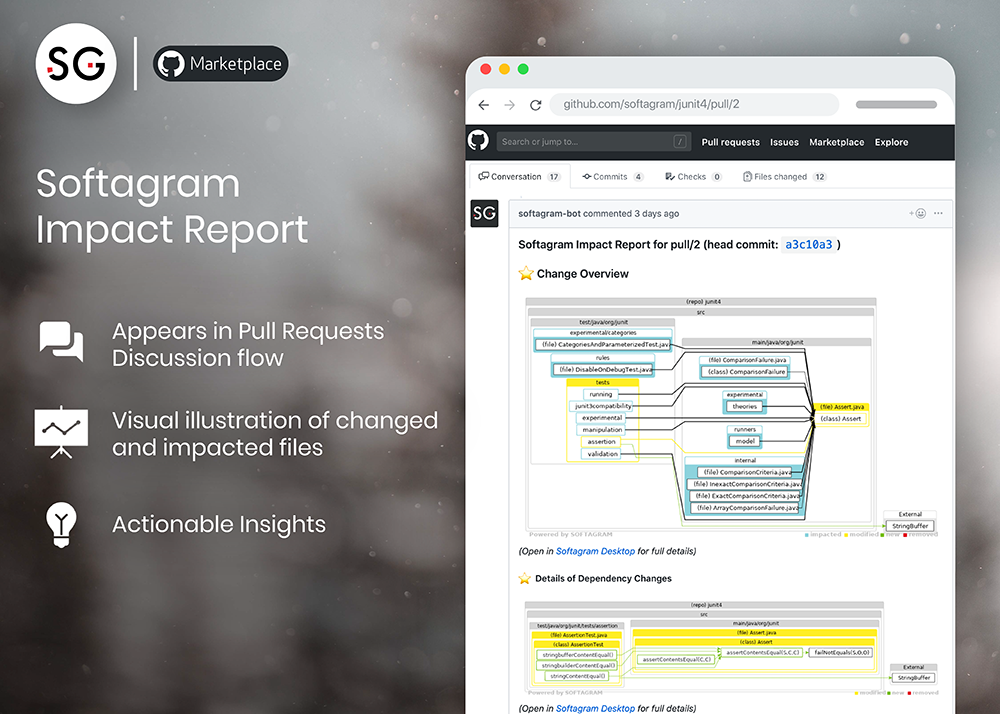
Task: Click the a3c10a3 commit link
Action: pos(810,243)
